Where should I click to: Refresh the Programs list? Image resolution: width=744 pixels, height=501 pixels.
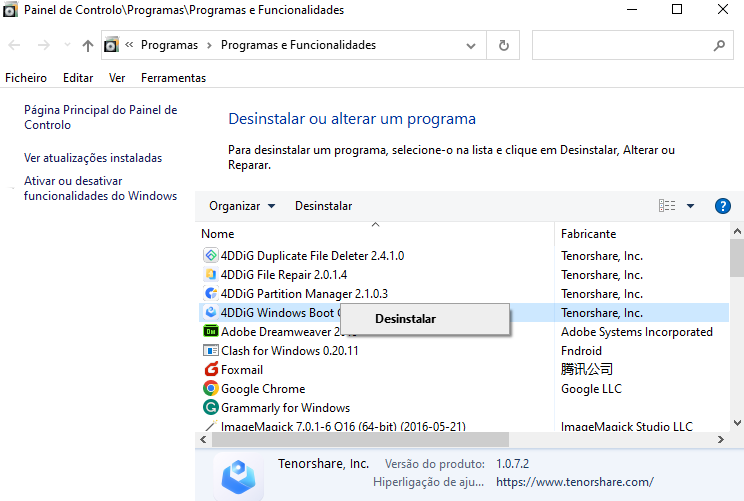click(503, 45)
